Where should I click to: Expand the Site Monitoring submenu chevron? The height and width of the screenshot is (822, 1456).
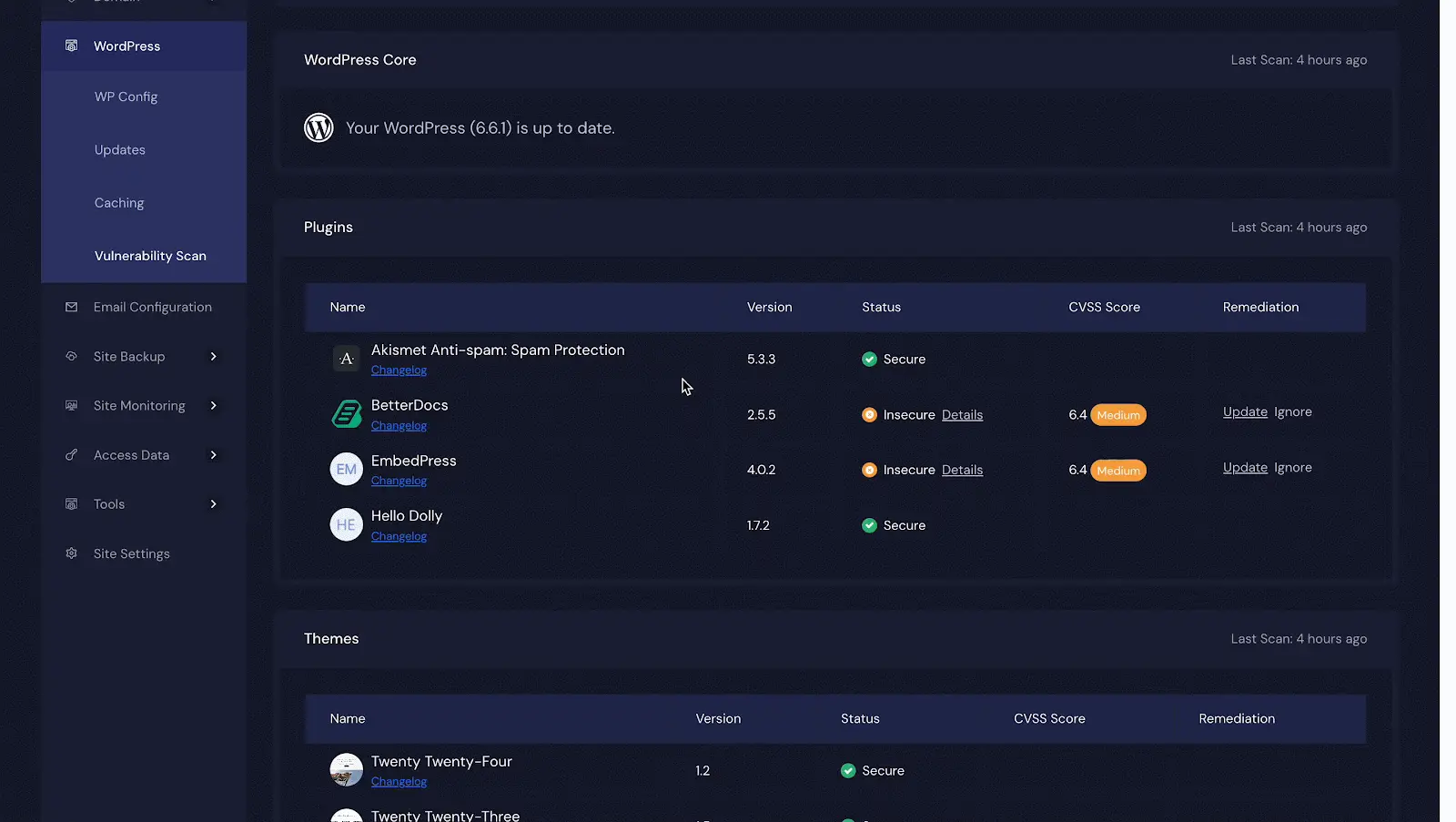(214, 405)
